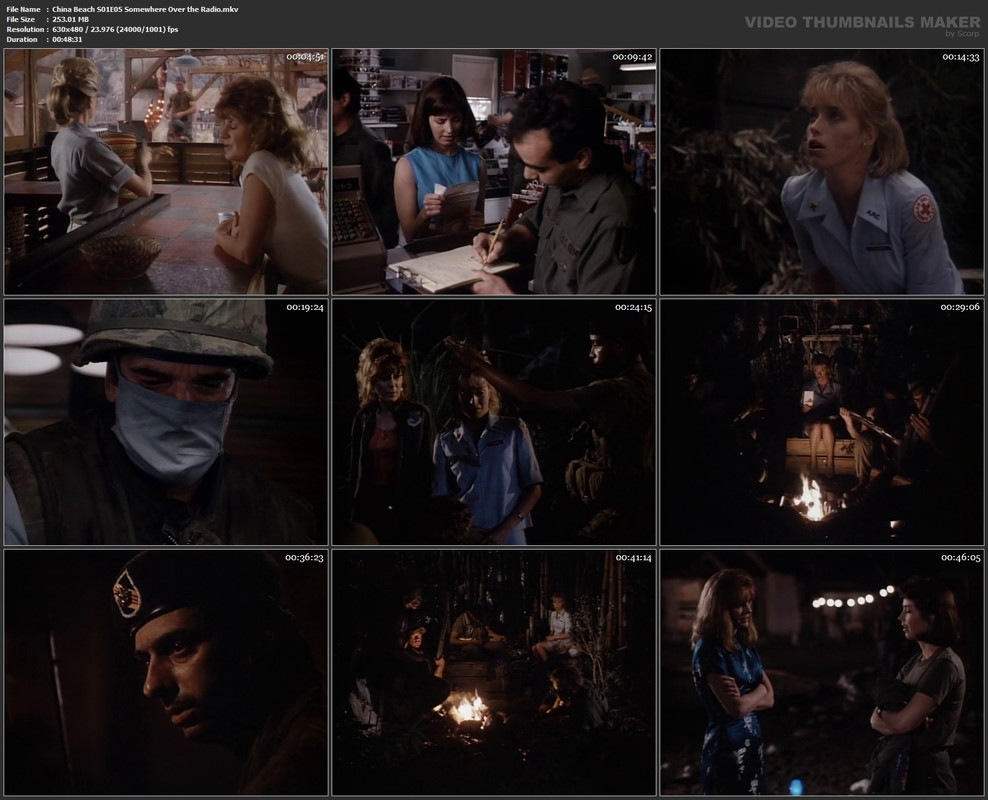Select the campfire frame at 00:29:06

[x=822, y=422]
